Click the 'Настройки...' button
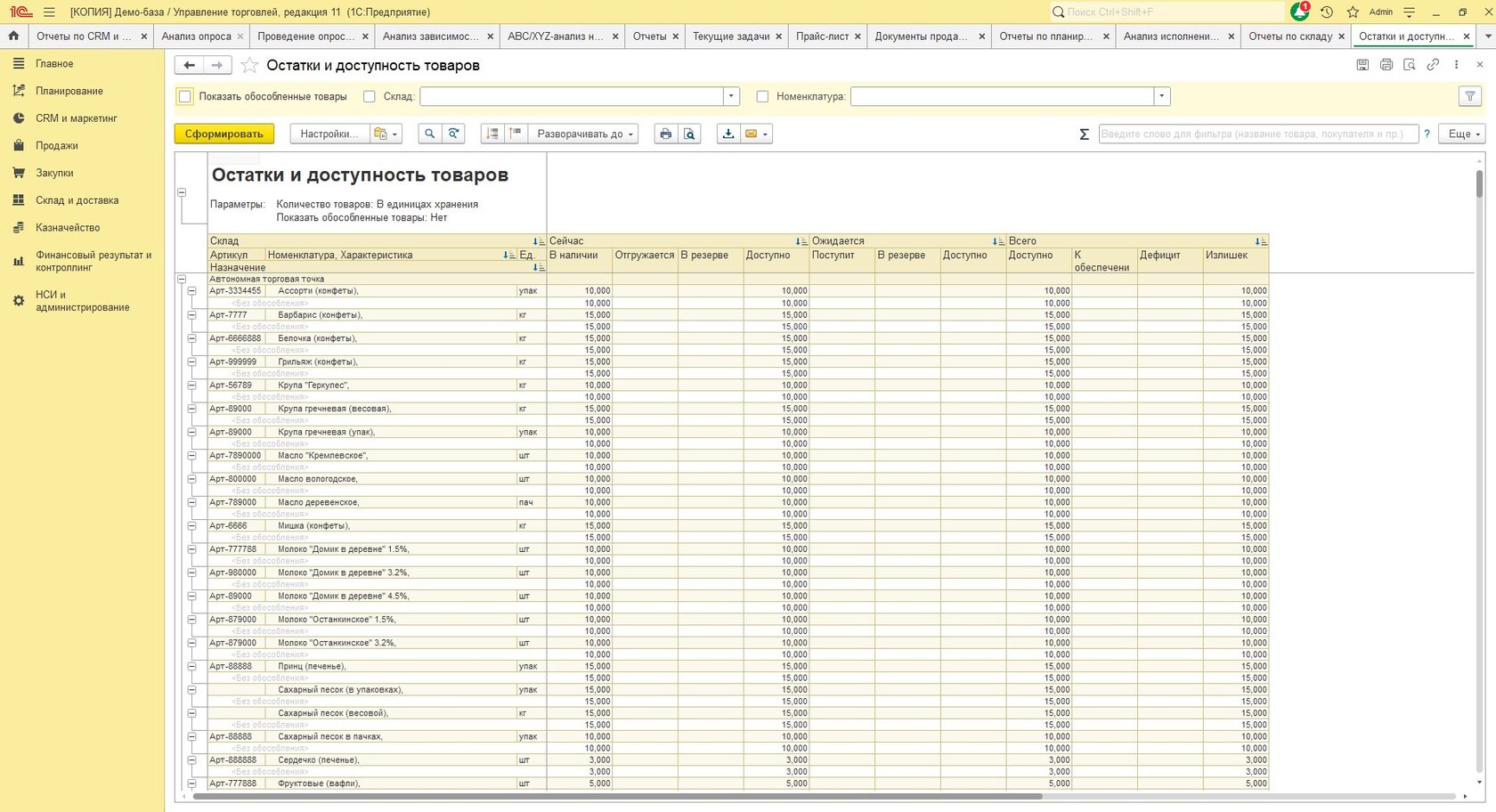 click(328, 134)
